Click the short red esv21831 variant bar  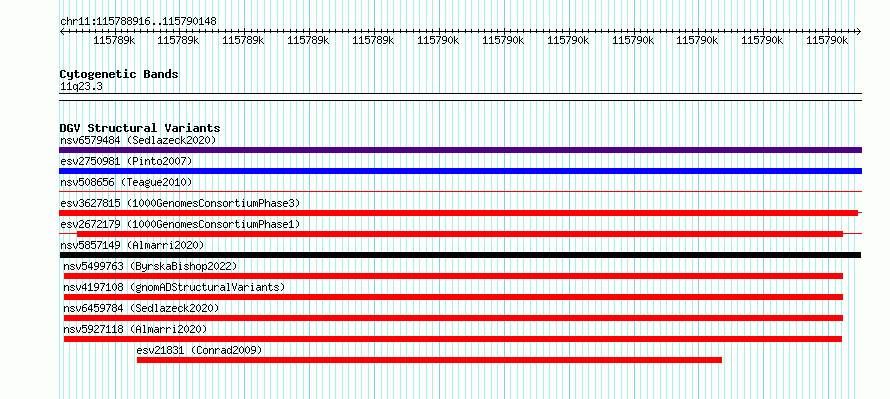[429, 360]
